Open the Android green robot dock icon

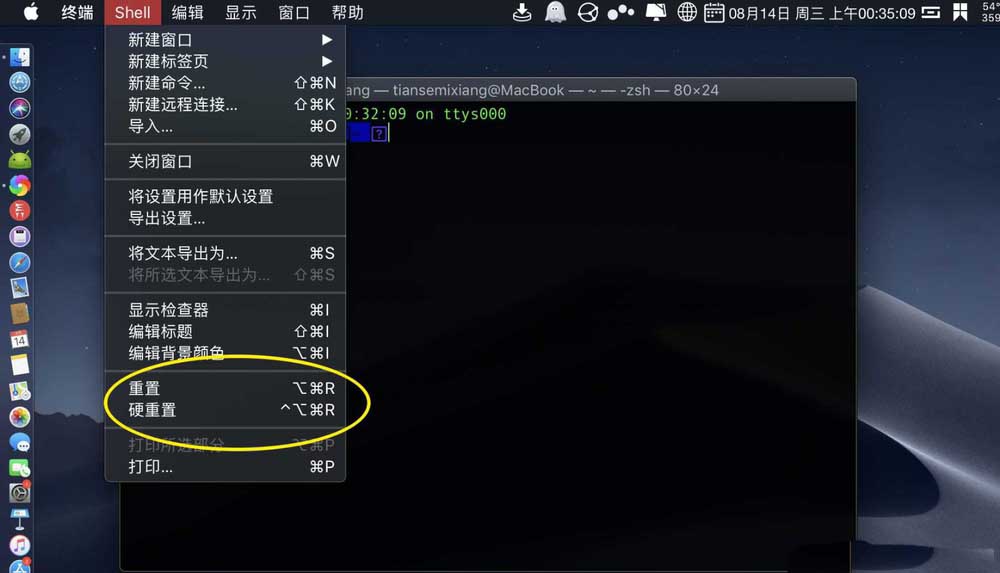[20, 160]
